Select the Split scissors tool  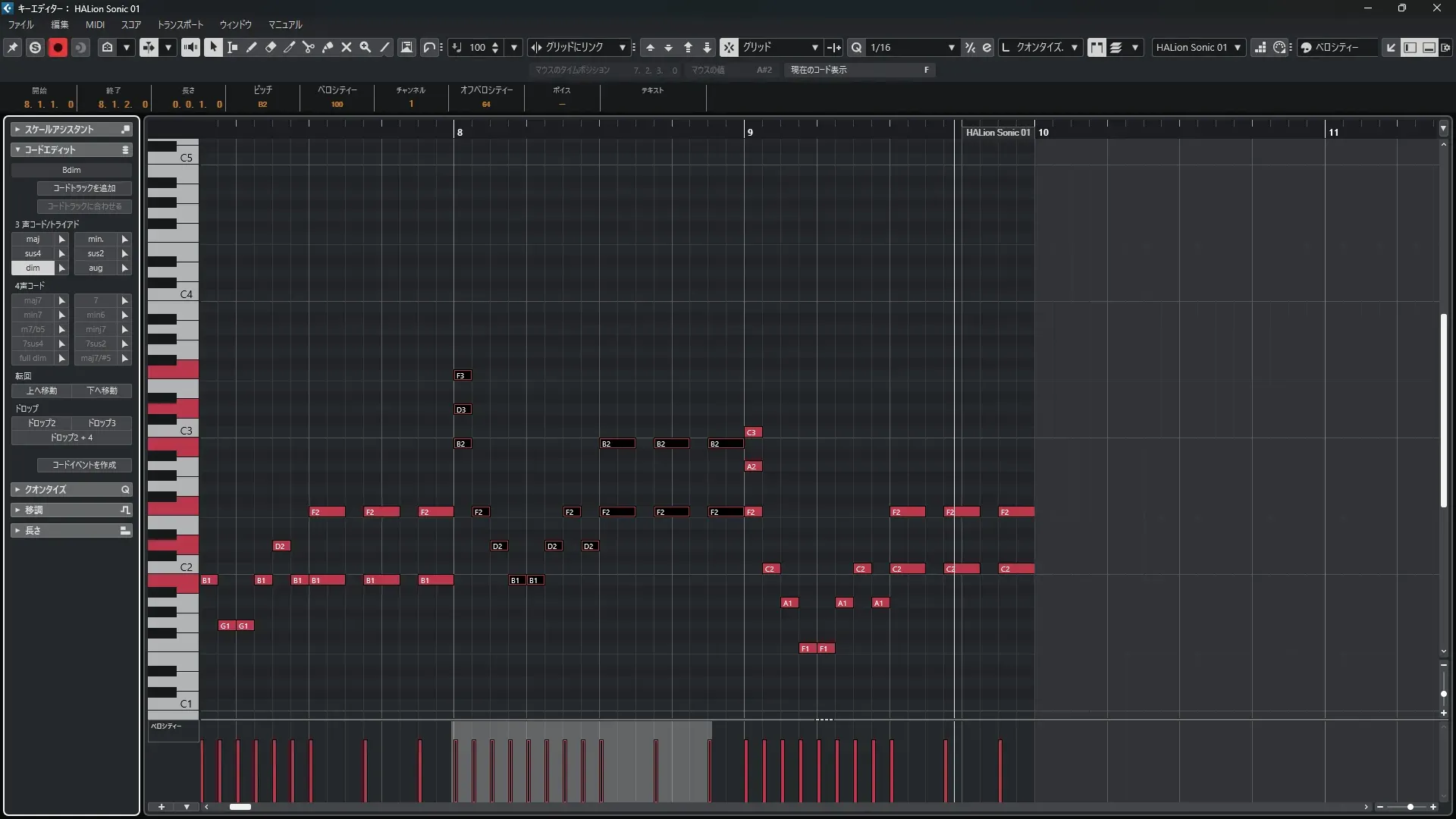click(x=308, y=47)
